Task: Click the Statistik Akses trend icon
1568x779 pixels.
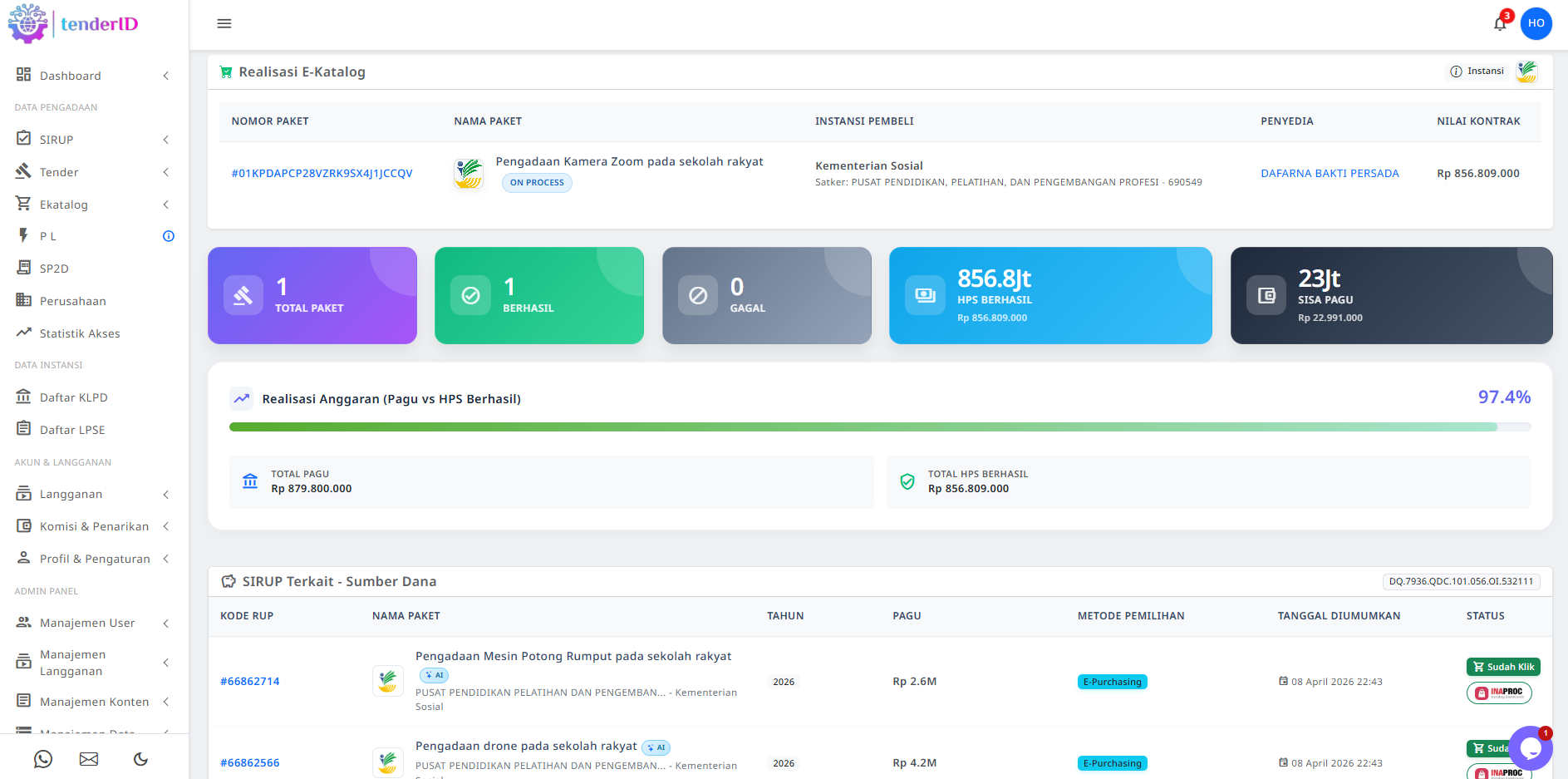Action: click(23, 333)
